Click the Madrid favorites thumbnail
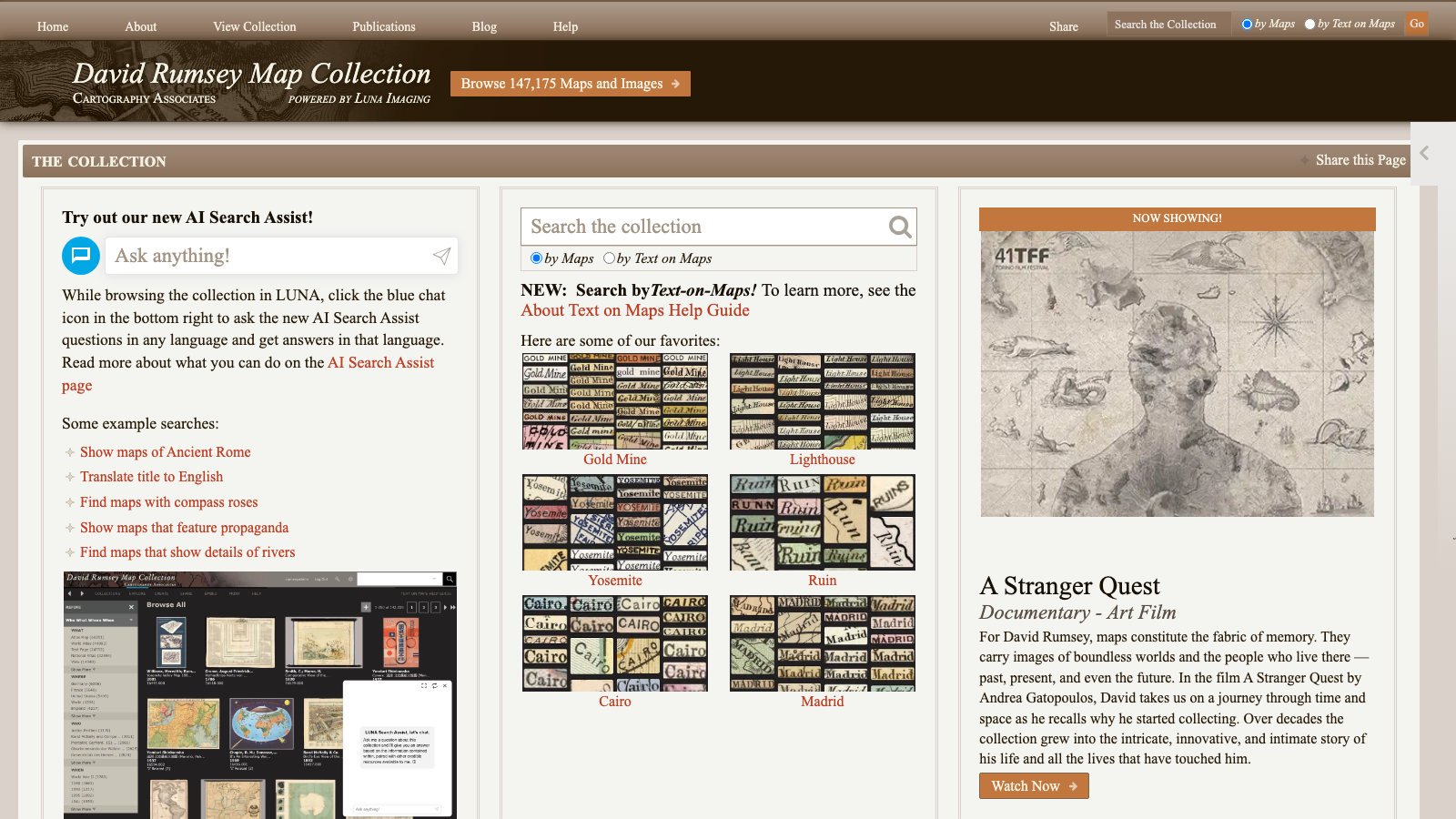The height and width of the screenshot is (819, 1456). coord(822,642)
